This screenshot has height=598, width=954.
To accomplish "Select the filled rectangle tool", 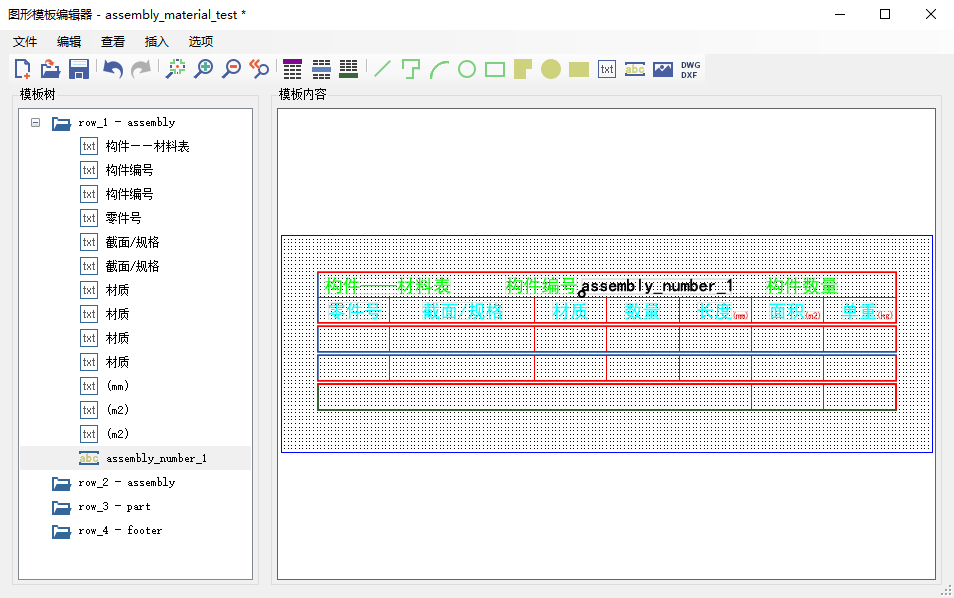I will [x=579, y=69].
